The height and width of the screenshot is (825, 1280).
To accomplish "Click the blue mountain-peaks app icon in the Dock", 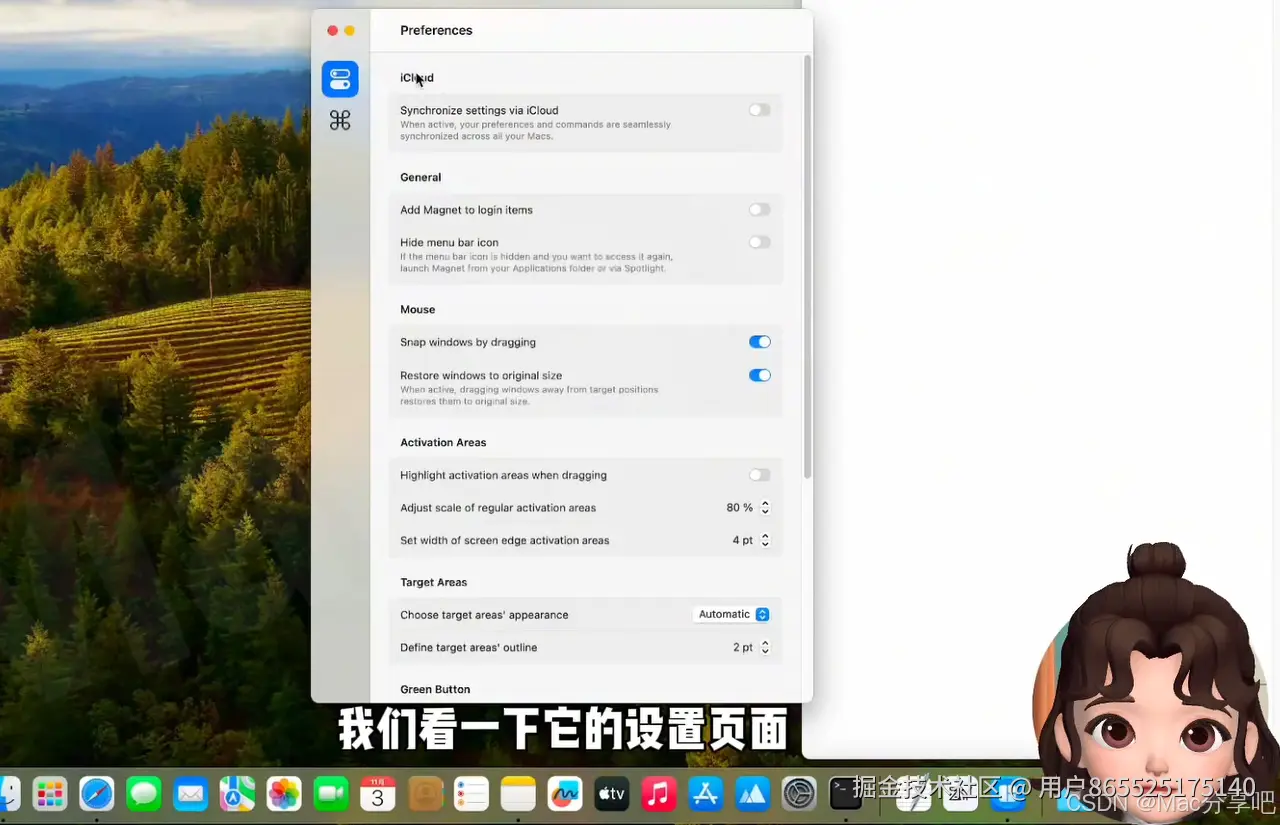I will pos(752,794).
